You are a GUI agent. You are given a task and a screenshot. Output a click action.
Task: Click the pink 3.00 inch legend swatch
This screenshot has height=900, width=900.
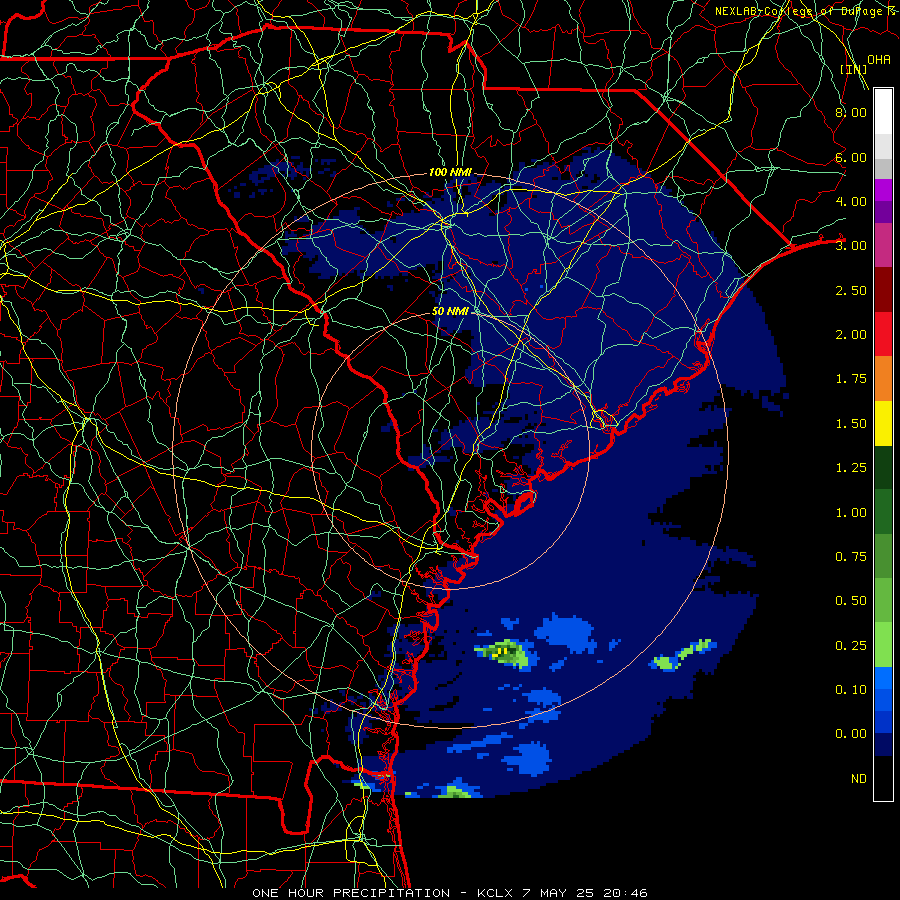(x=883, y=245)
